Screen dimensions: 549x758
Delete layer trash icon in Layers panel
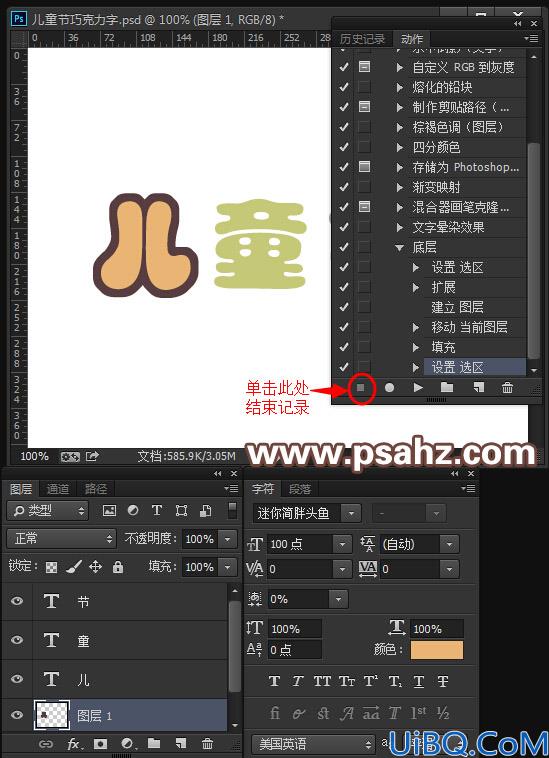(x=207, y=743)
